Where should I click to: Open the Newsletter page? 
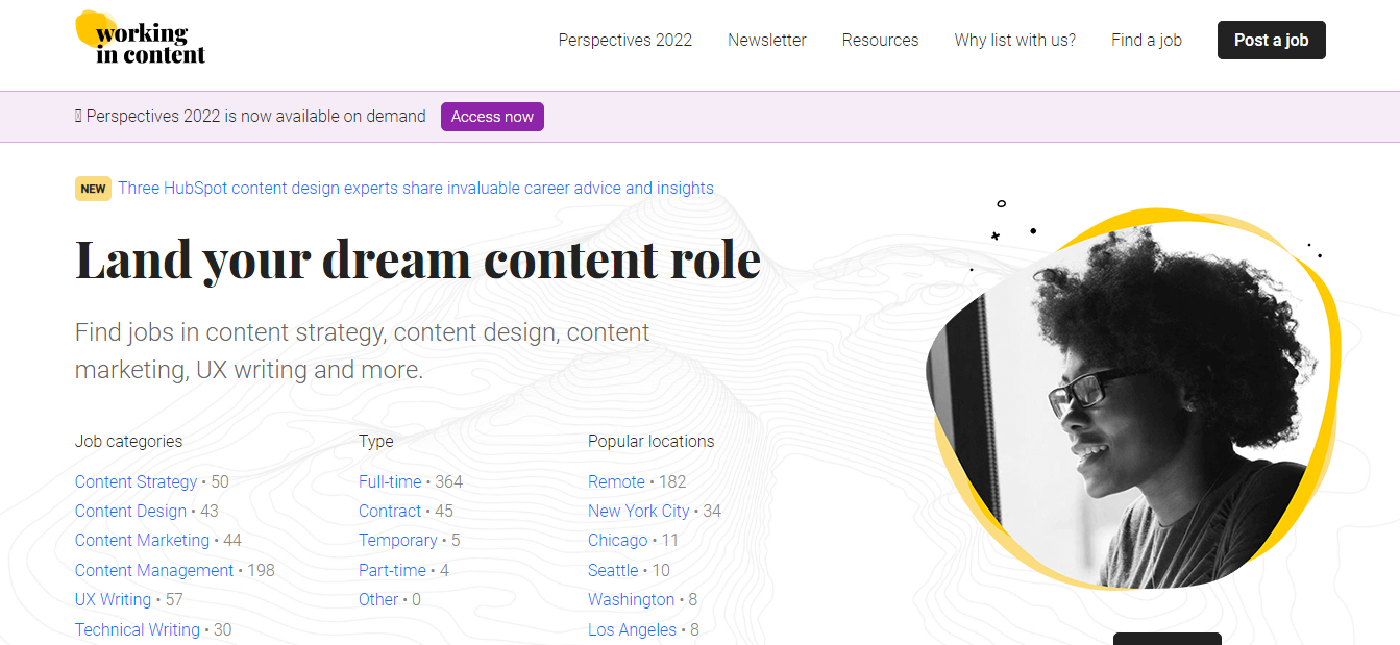click(767, 40)
